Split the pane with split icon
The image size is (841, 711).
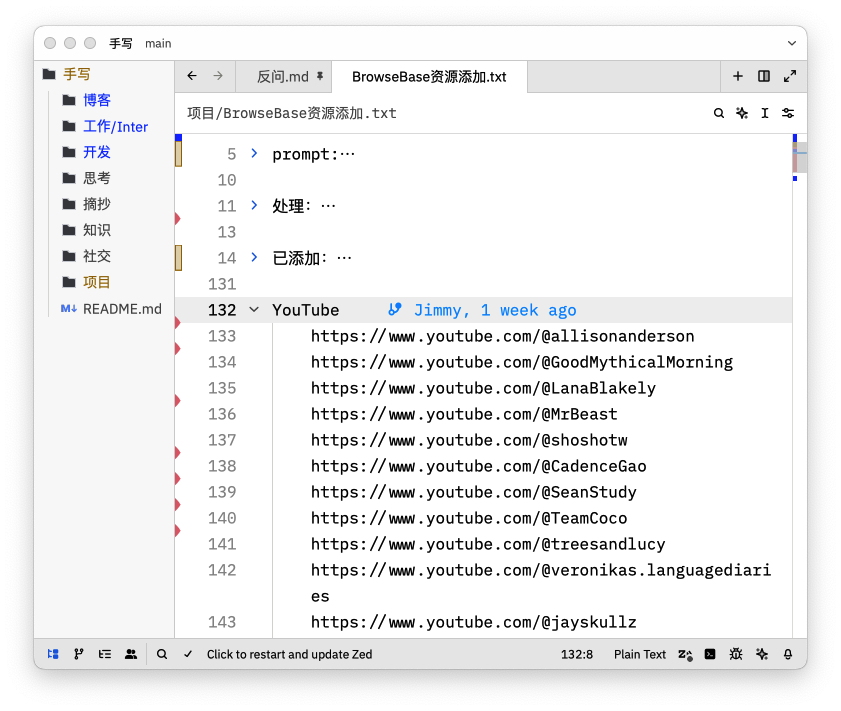(764, 76)
